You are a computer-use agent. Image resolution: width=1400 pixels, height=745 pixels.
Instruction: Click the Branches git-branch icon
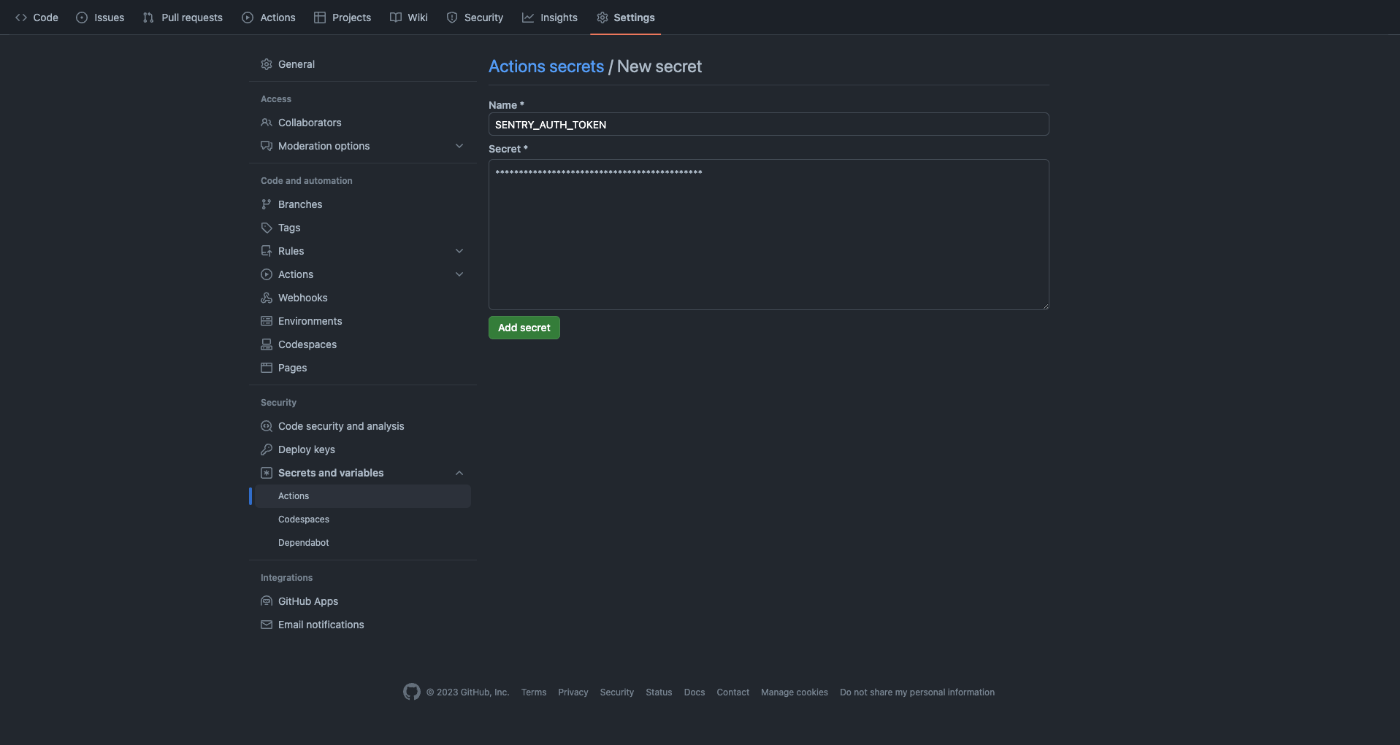[x=266, y=204]
